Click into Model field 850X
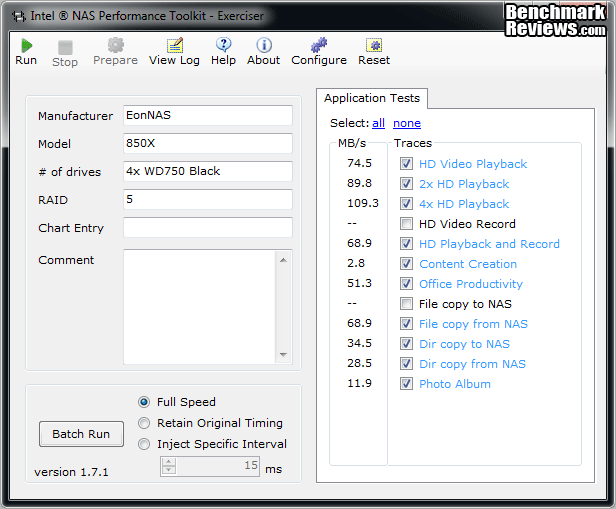The image size is (616, 509). (x=208, y=143)
